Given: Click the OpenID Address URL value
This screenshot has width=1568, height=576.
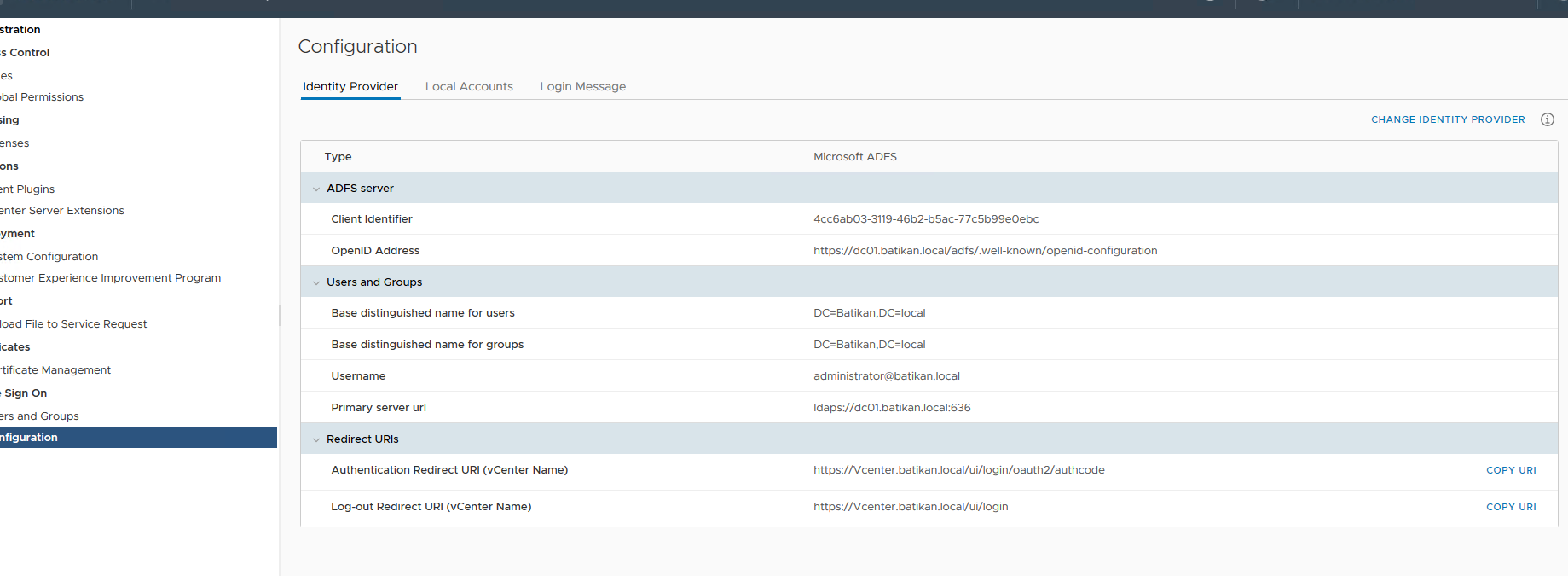Looking at the screenshot, I should [985, 251].
